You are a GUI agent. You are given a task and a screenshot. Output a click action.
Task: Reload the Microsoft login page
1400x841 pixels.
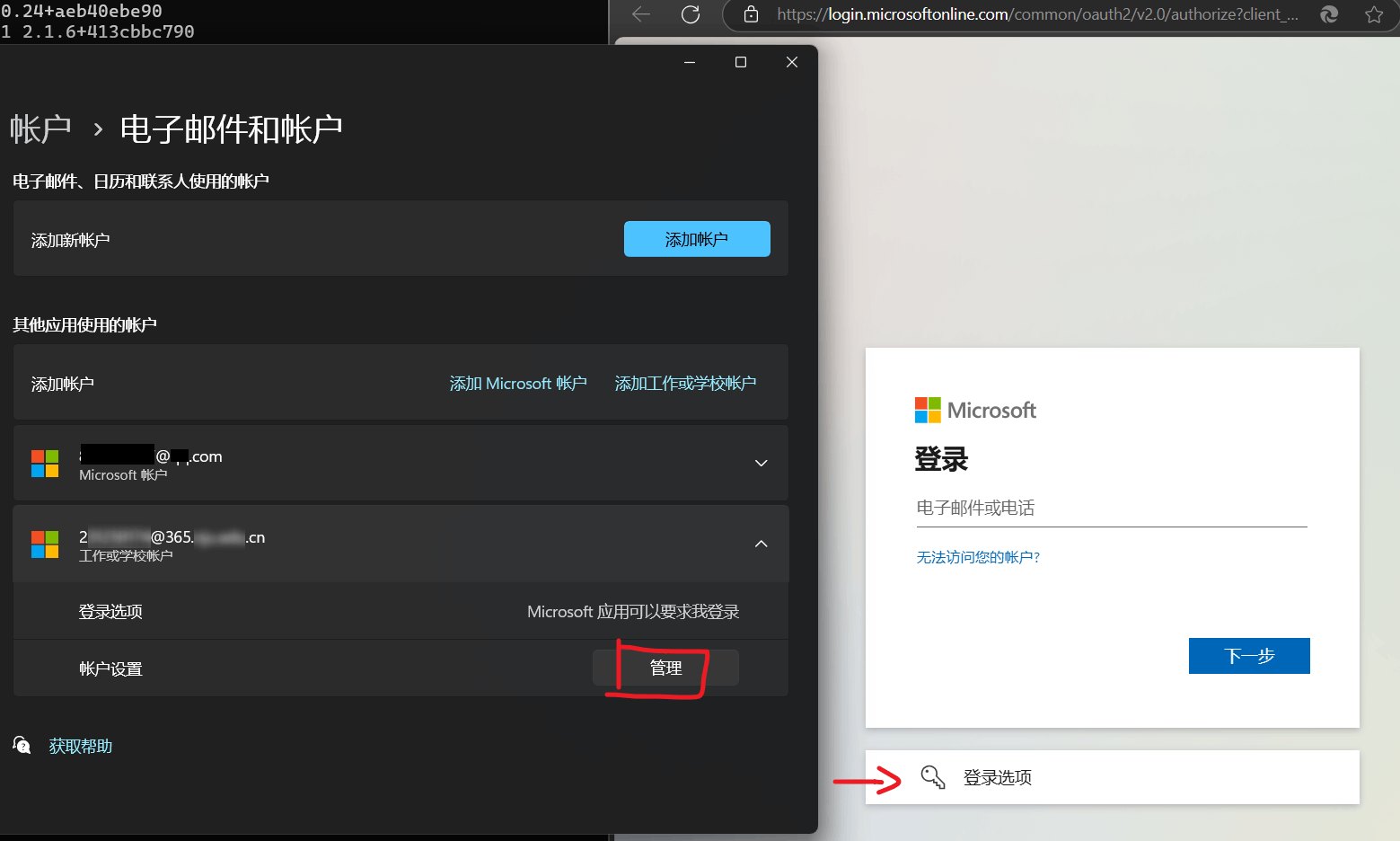691,14
